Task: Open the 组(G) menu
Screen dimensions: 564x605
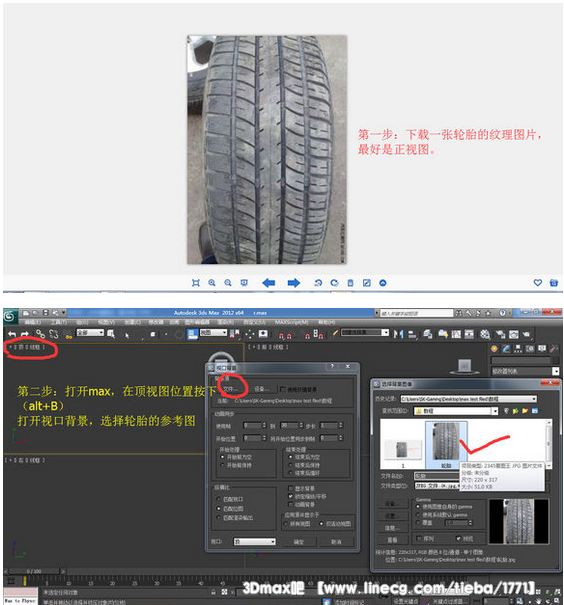Action: pyautogui.click(x=82, y=322)
